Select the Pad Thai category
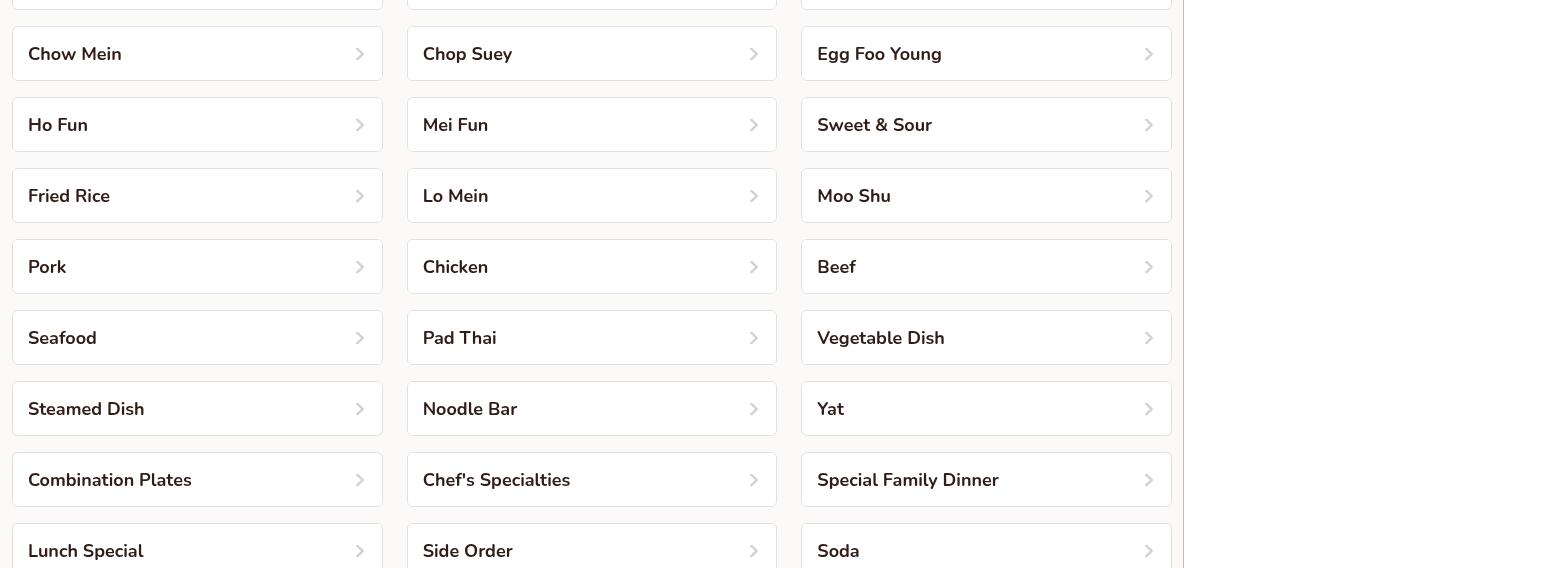This screenshot has height=568, width=1544. (591, 338)
